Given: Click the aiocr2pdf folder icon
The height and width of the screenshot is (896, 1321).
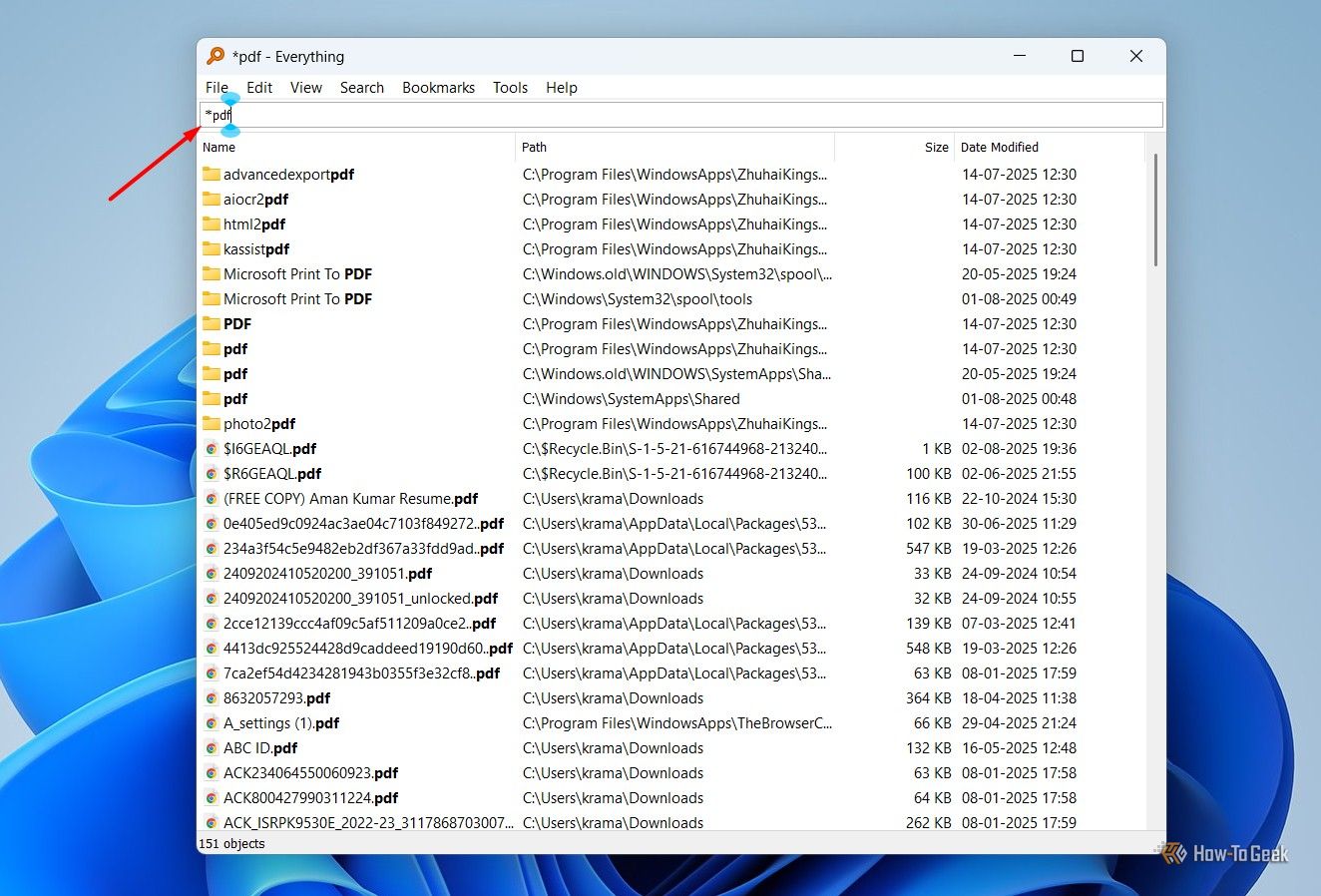Looking at the screenshot, I should (211, 199).
